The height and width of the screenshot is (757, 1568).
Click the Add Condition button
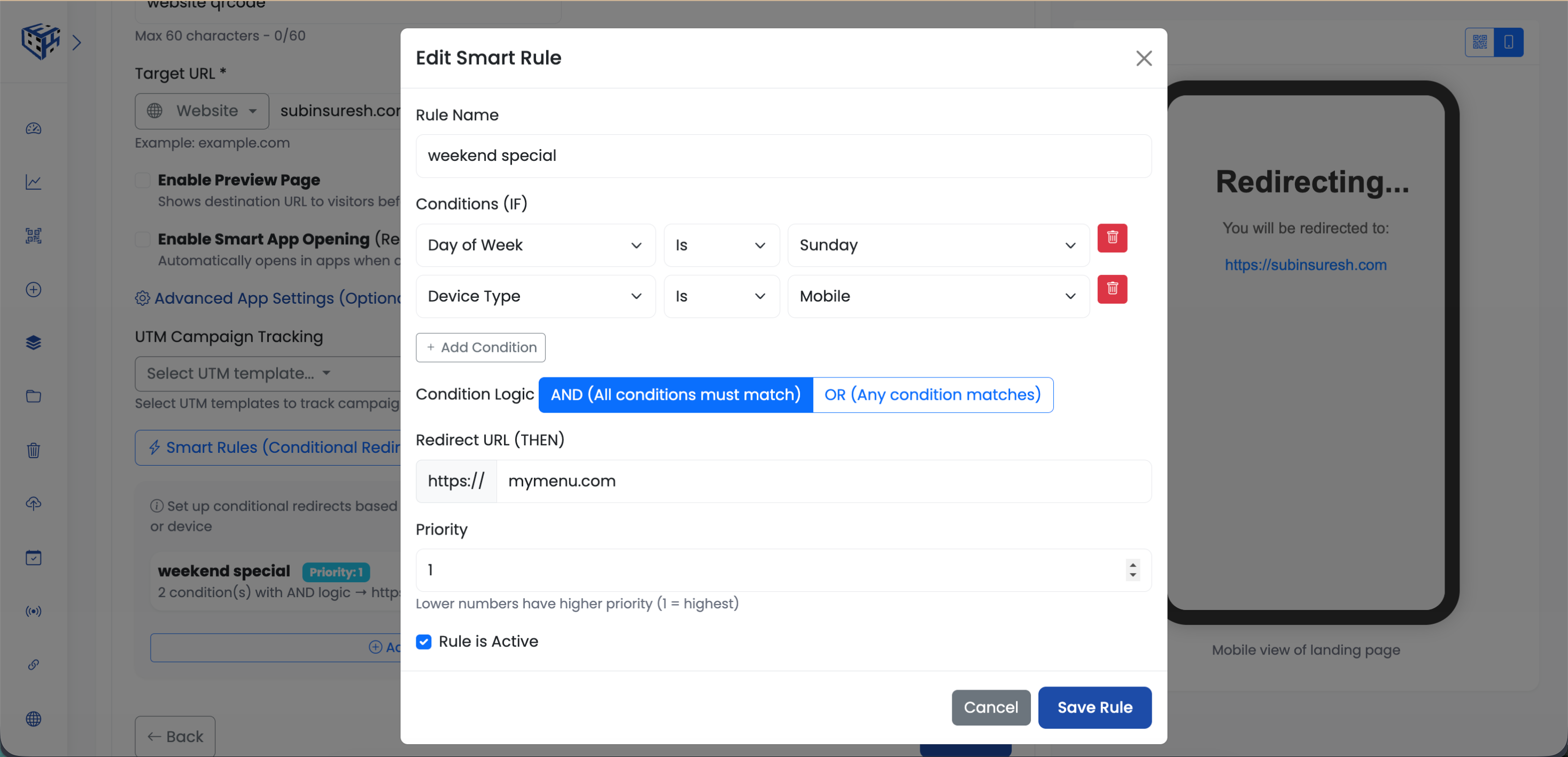pyautogui.click(x=480, y=347)
